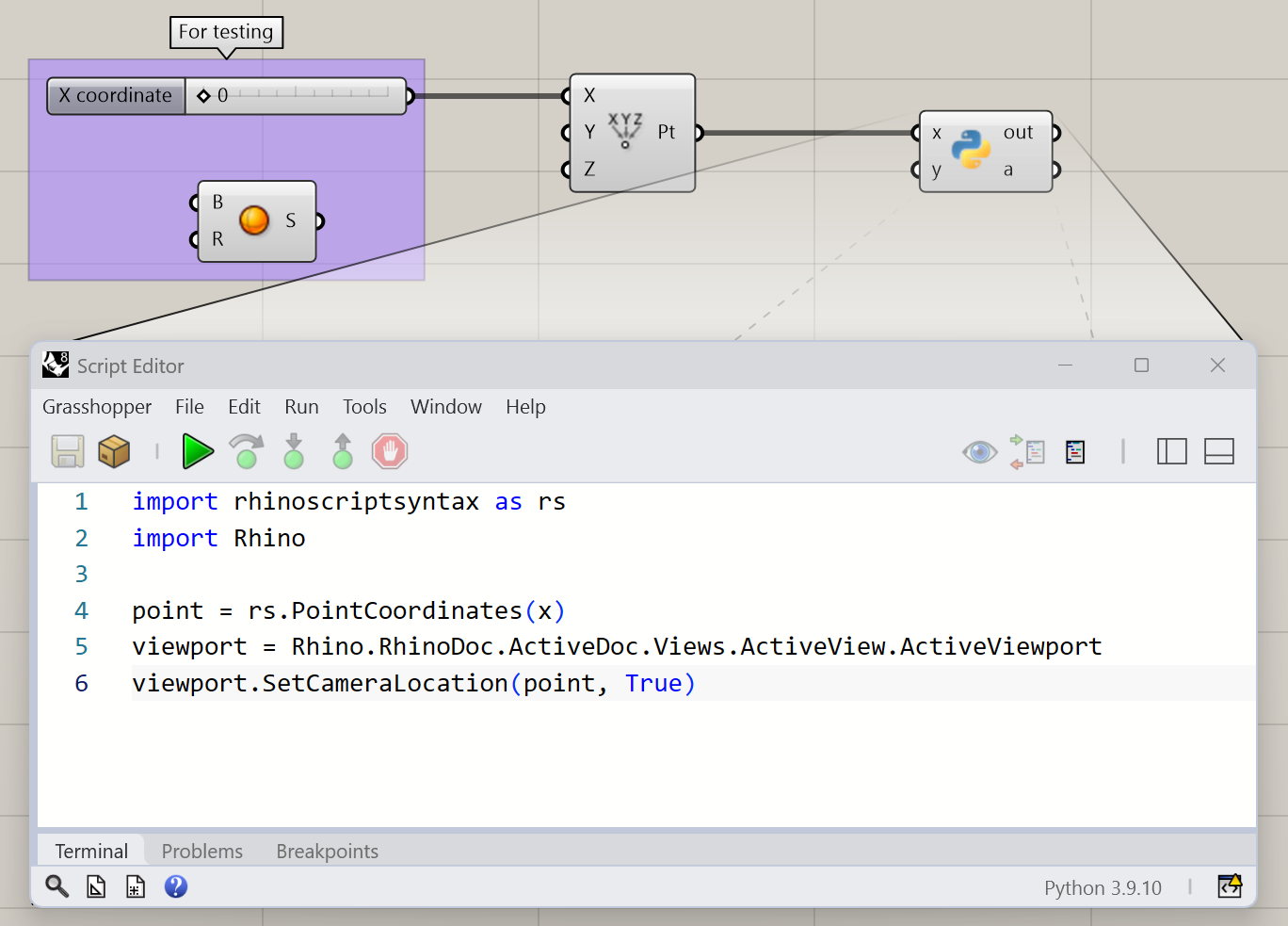Click the x input of Python component
The height and width of the screenshot is (926, 1288).
(x=937, y=133)
